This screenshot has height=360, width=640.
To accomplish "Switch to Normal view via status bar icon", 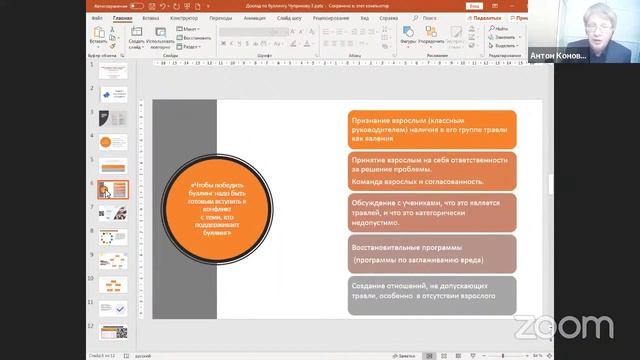I will pos(429,356).
